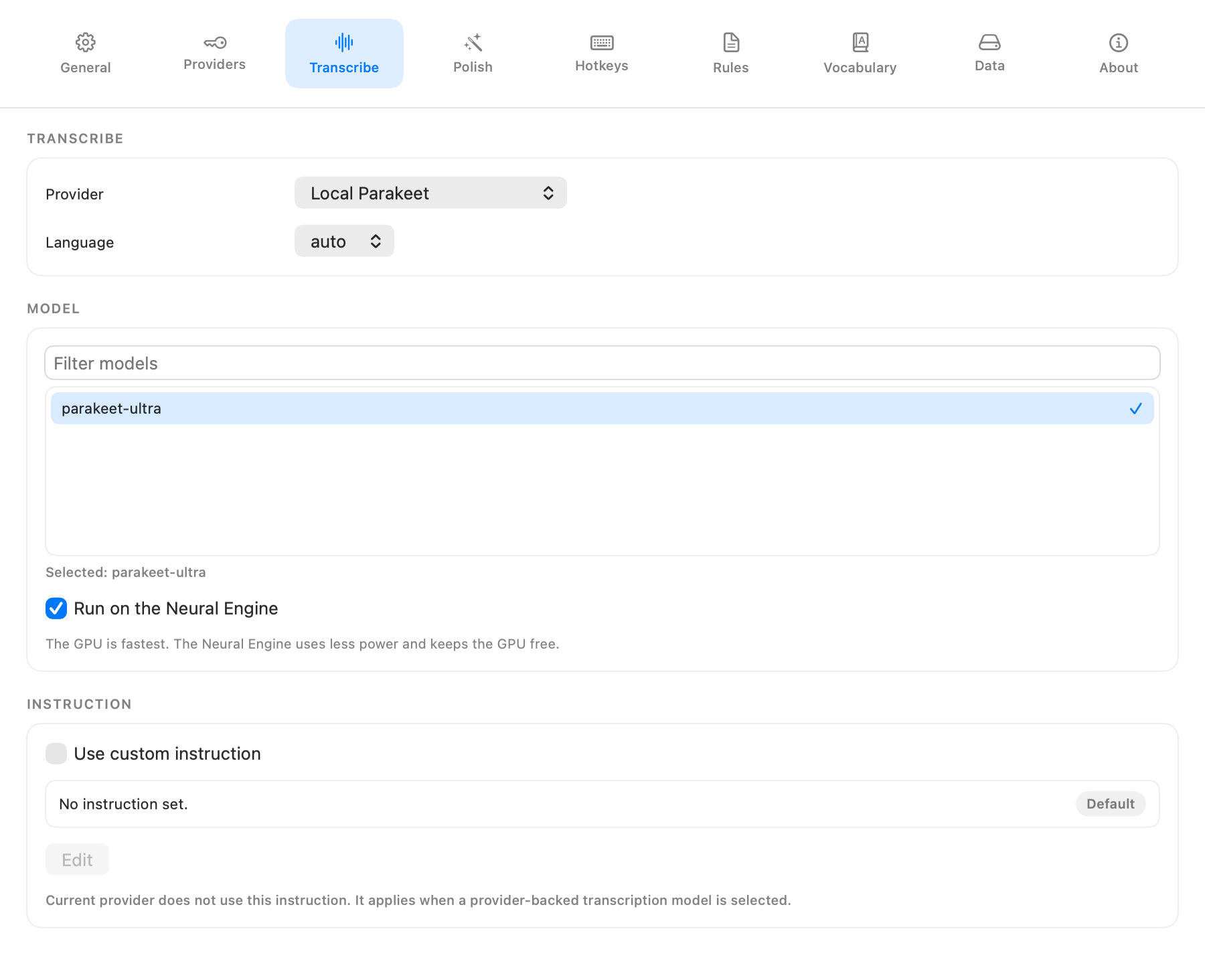Click the checkmark on the parakeet-ultra row

1135,408
